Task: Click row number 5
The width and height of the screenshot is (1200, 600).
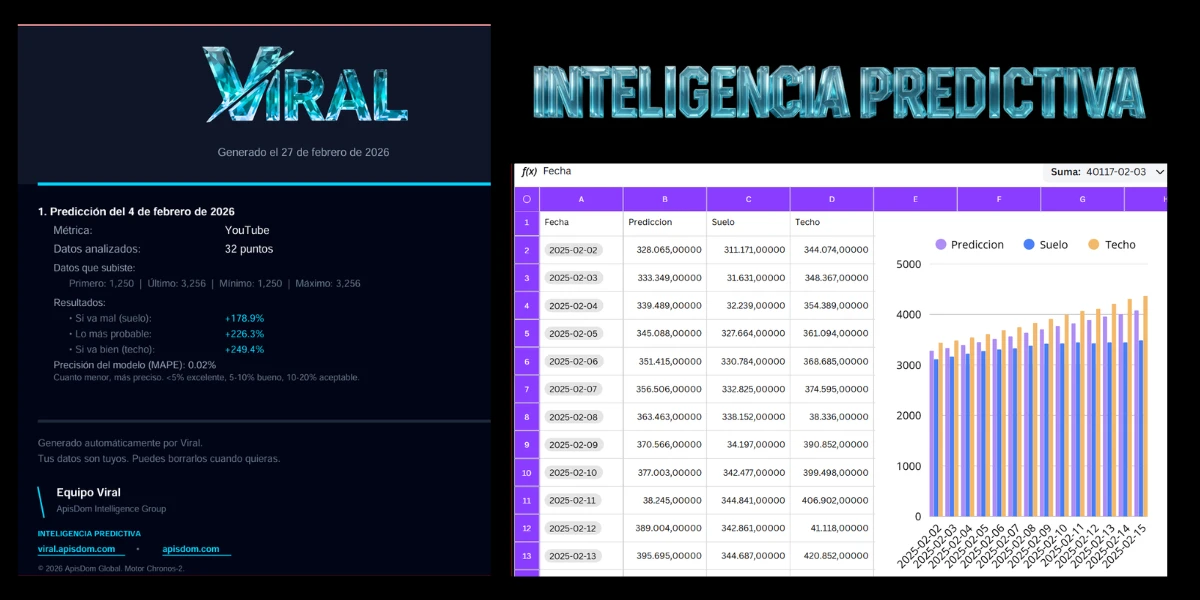Action: (x=525, y=333)
